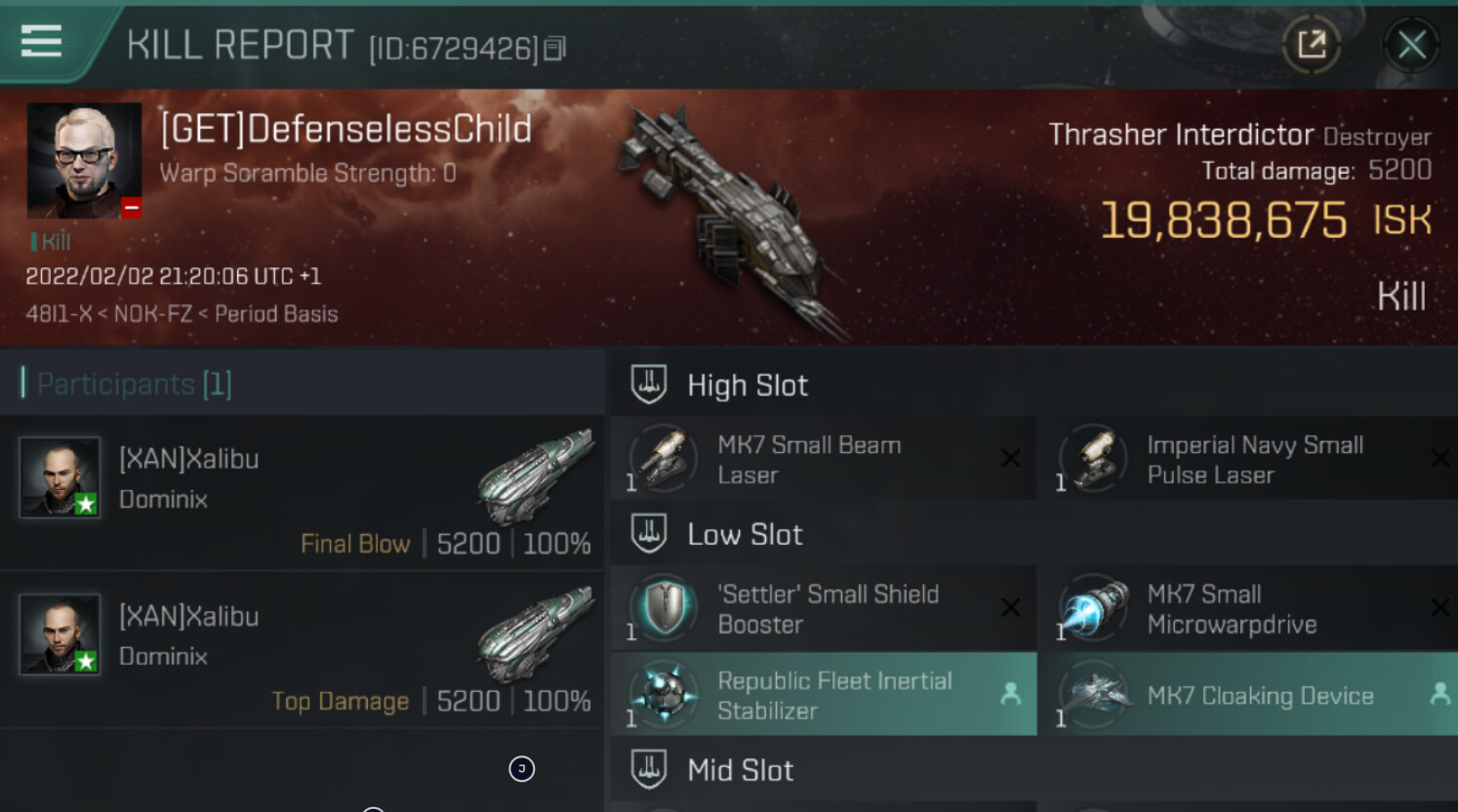Click the MK7 Small Beam Laser icon
The image size is (1458, 812).
click(x=664, y=459)
